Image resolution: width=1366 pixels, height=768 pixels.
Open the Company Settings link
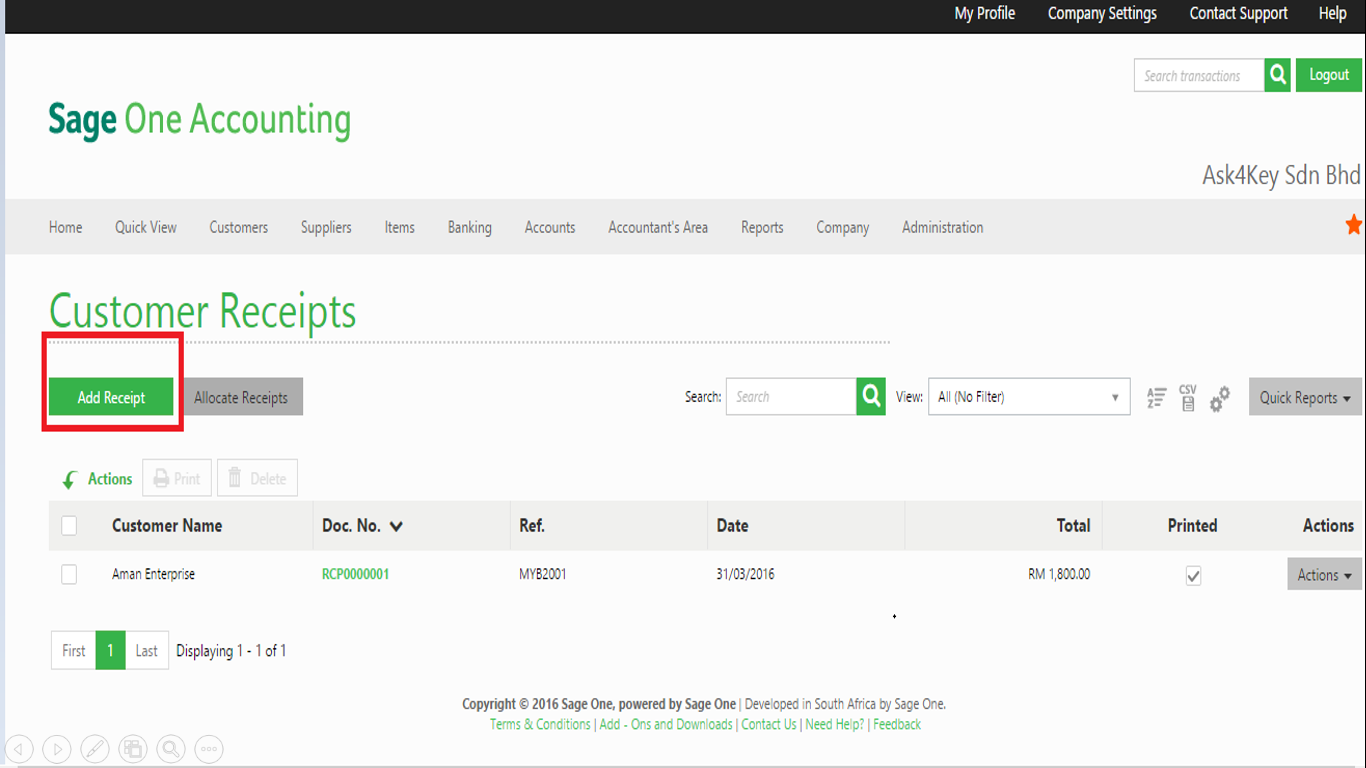[x=1102, y=14]
